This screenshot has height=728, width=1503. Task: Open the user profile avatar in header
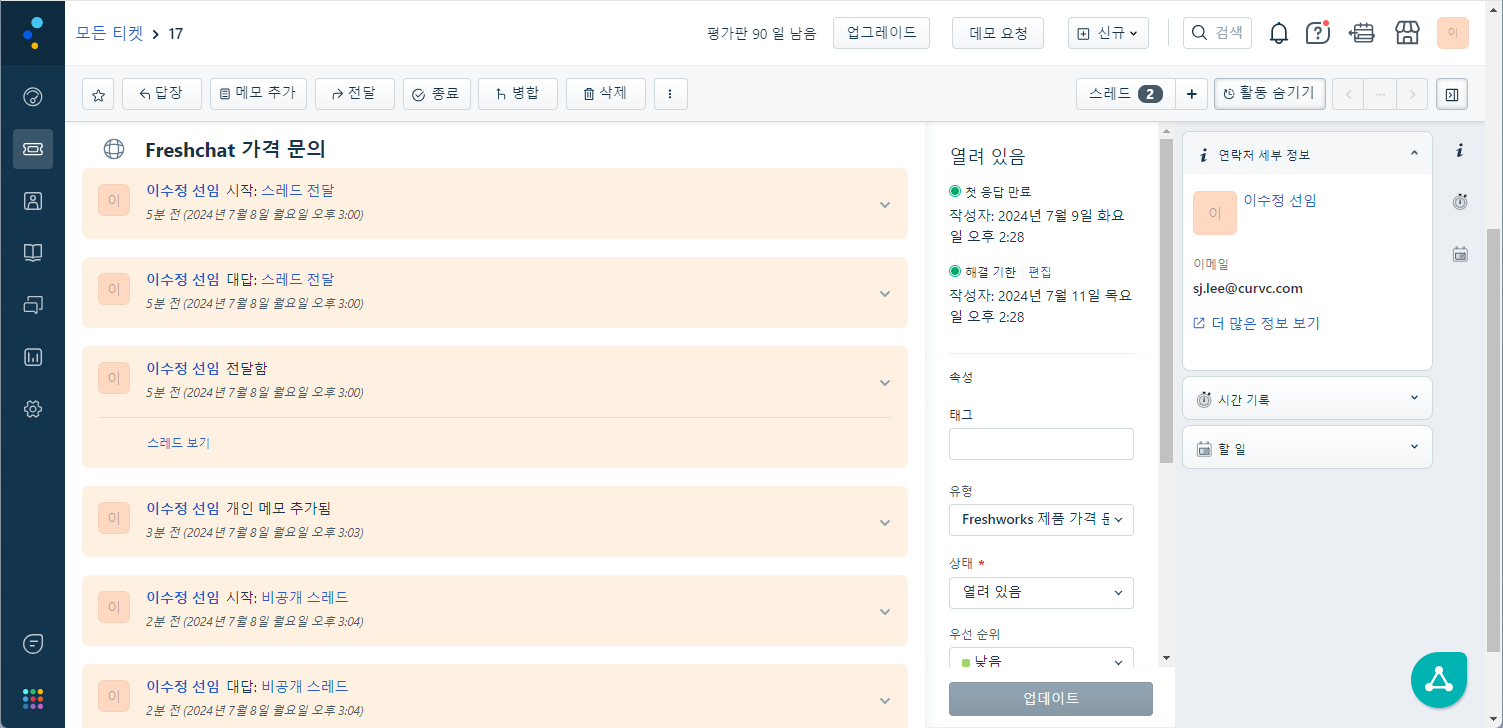pyautogui.click(x=1452, y=33)
